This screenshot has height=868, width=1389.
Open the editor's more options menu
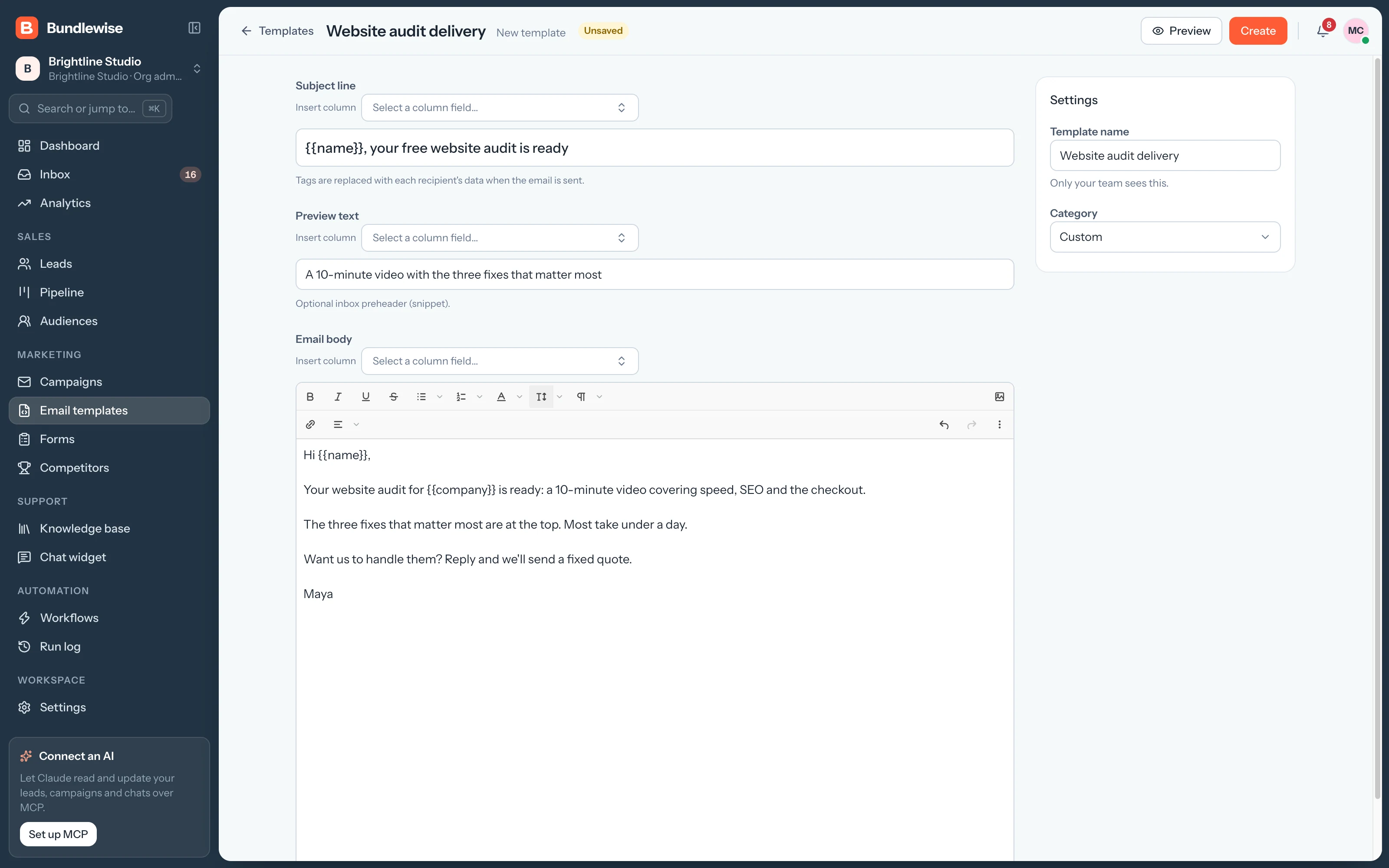point(999,425)
